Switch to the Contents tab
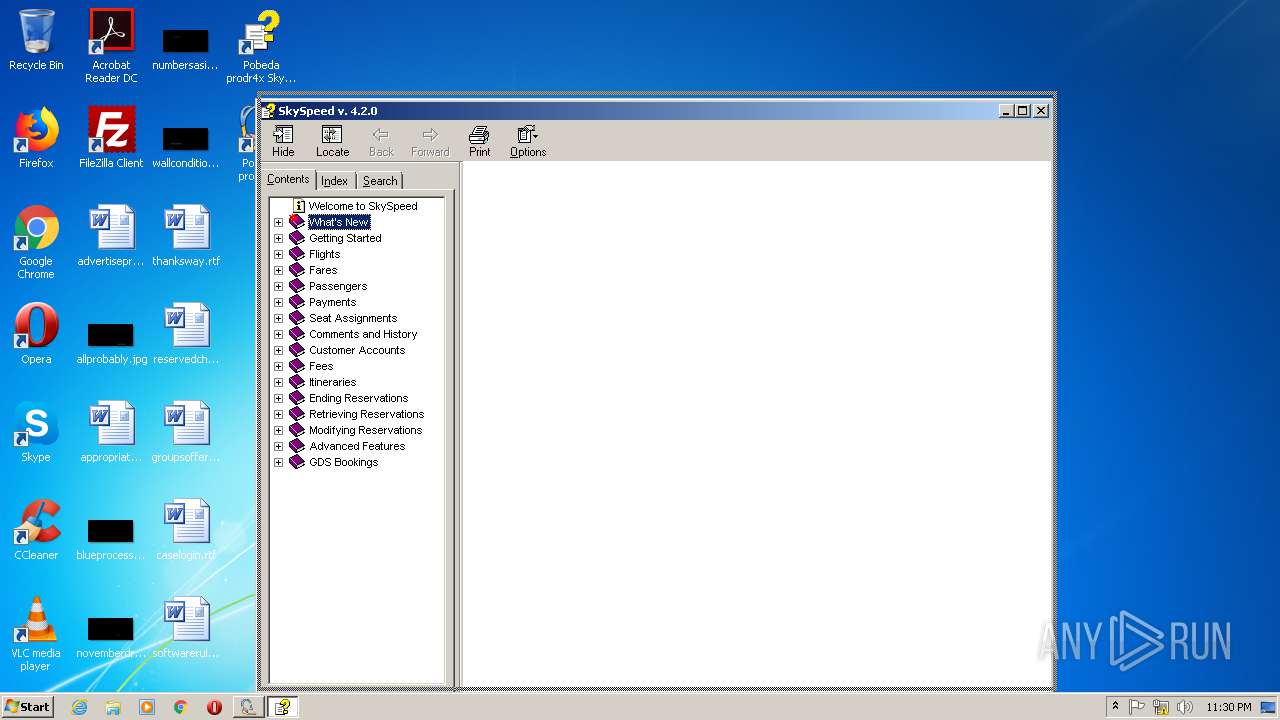 click(288, 179)
